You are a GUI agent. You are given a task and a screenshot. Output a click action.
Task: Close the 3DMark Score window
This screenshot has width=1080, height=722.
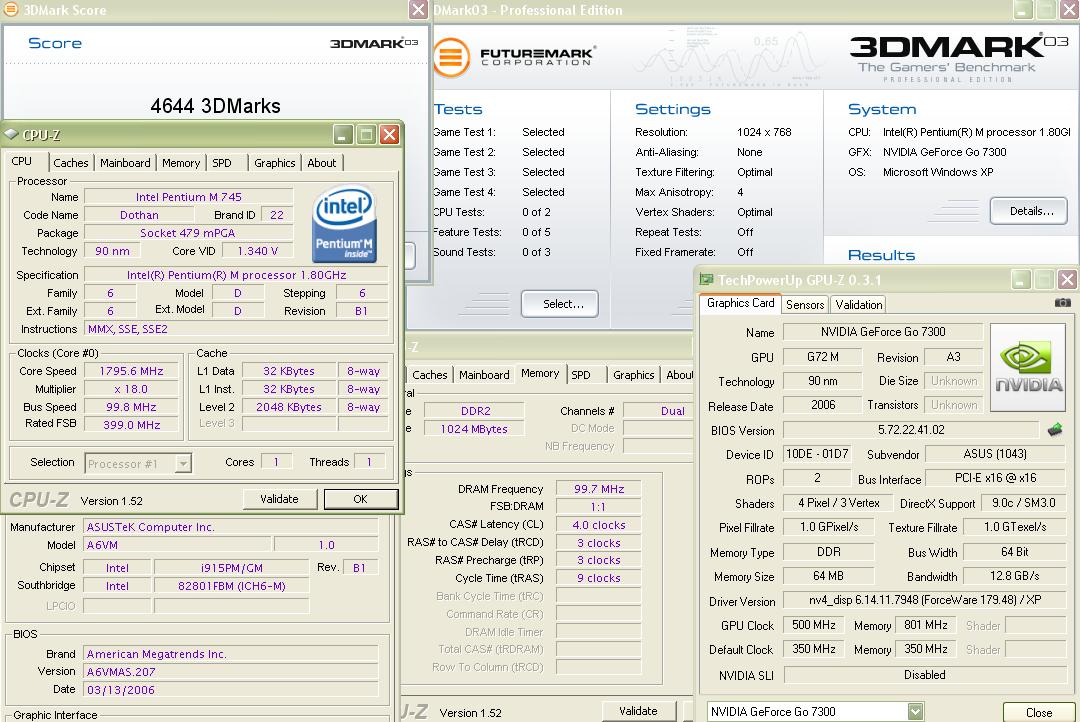point(418,10)
